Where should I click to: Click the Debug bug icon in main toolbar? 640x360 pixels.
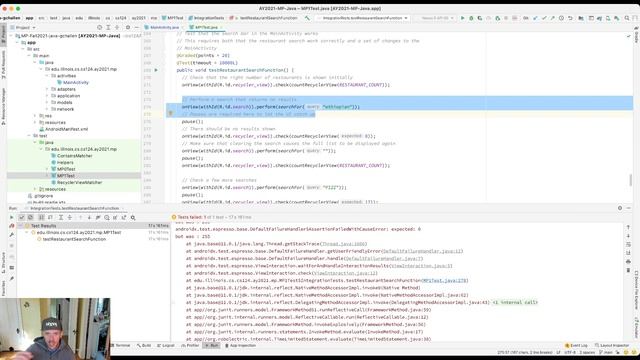(471, 18)
